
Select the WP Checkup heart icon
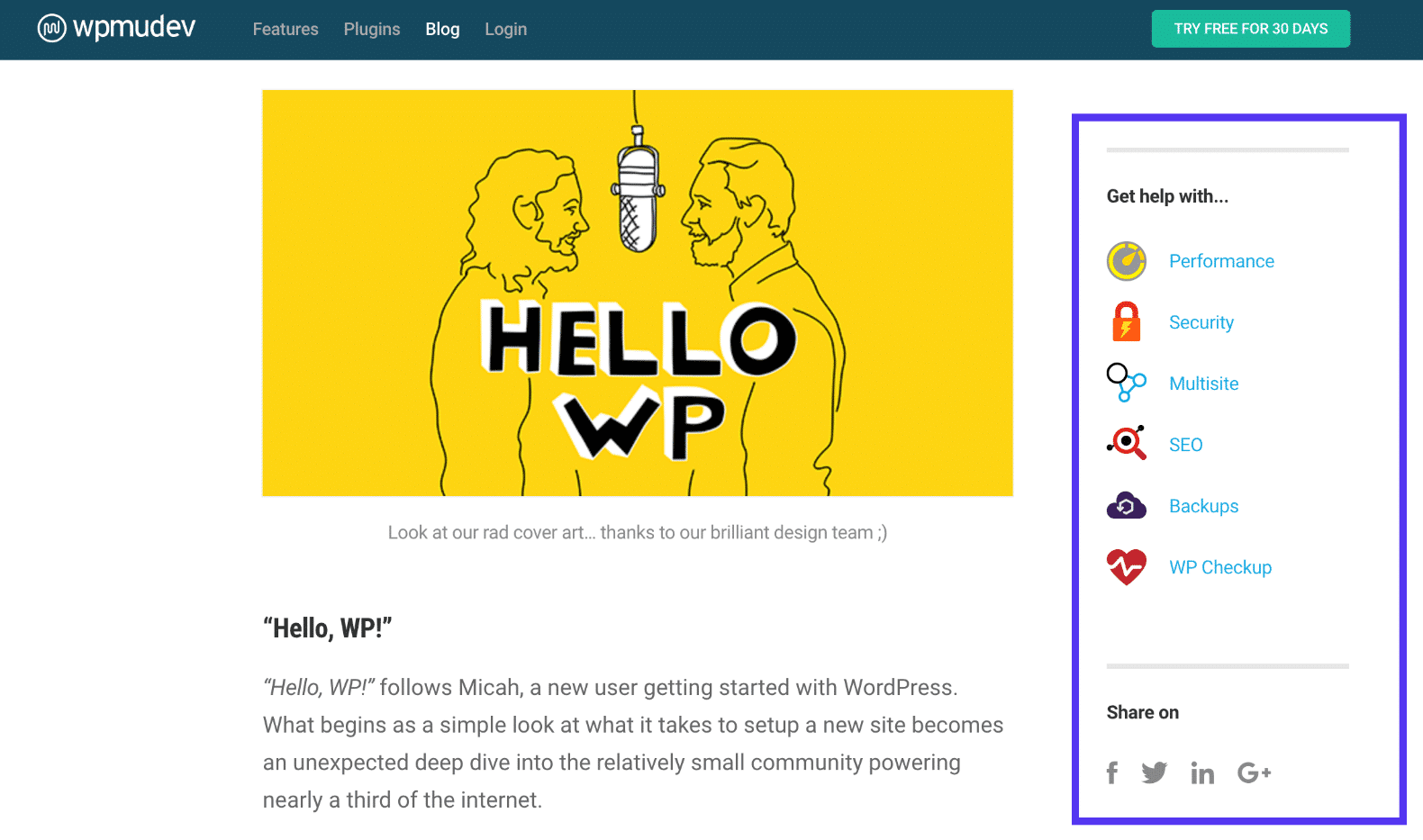1126,566
